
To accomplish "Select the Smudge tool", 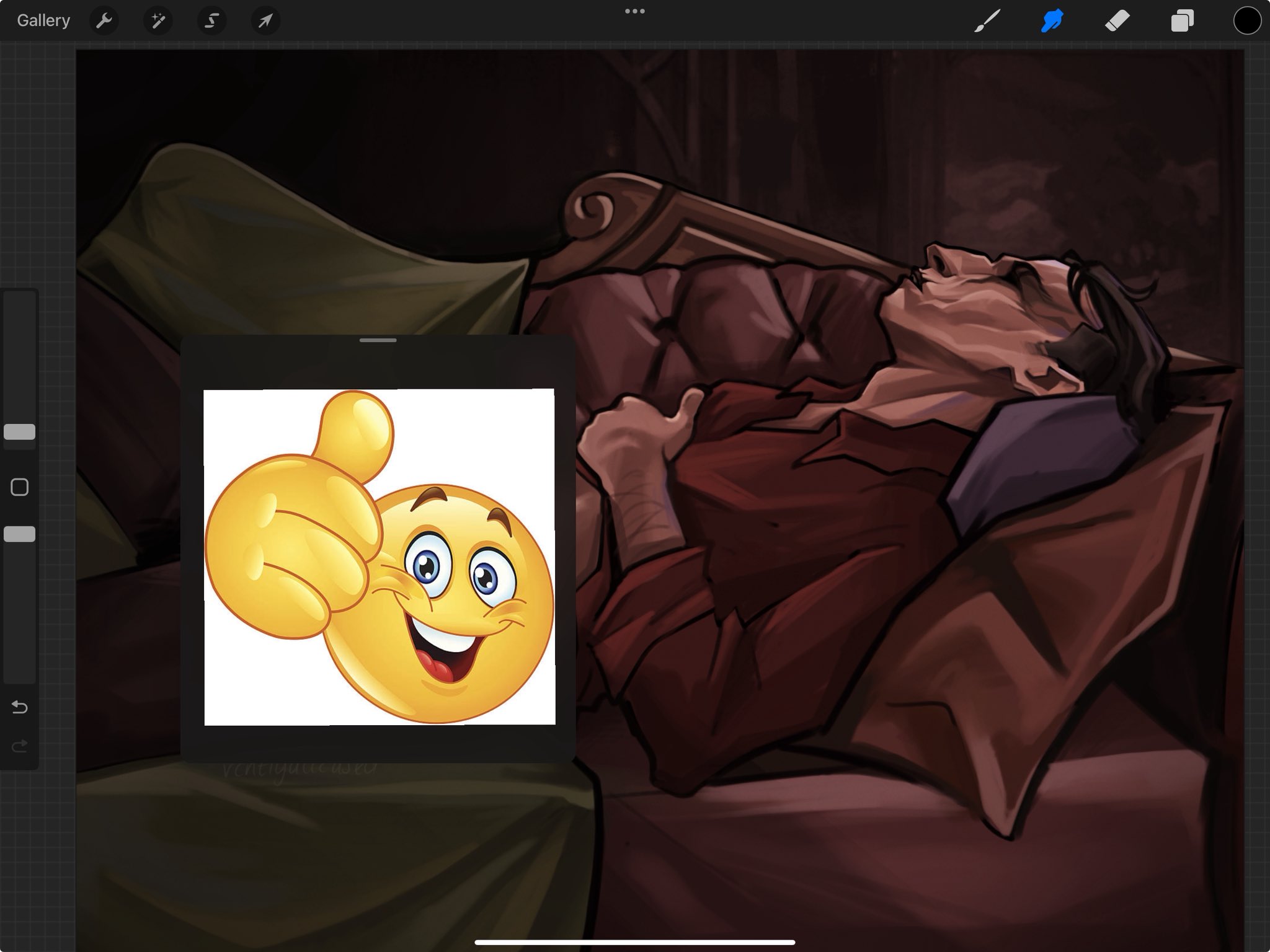I will coord(1052,20).
